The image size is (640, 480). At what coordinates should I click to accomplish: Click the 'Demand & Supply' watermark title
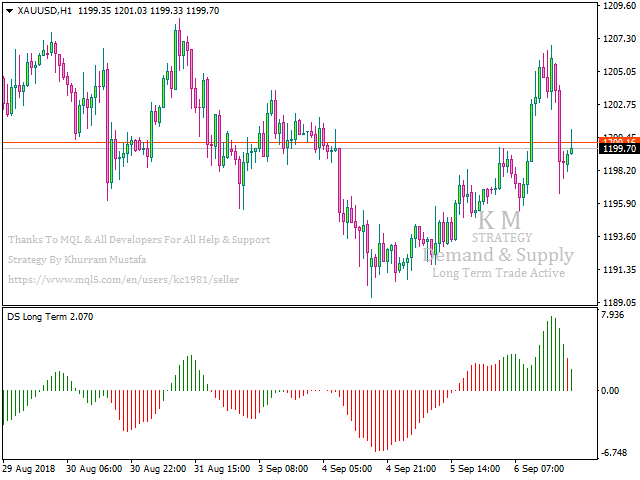[x=498, y=255]
